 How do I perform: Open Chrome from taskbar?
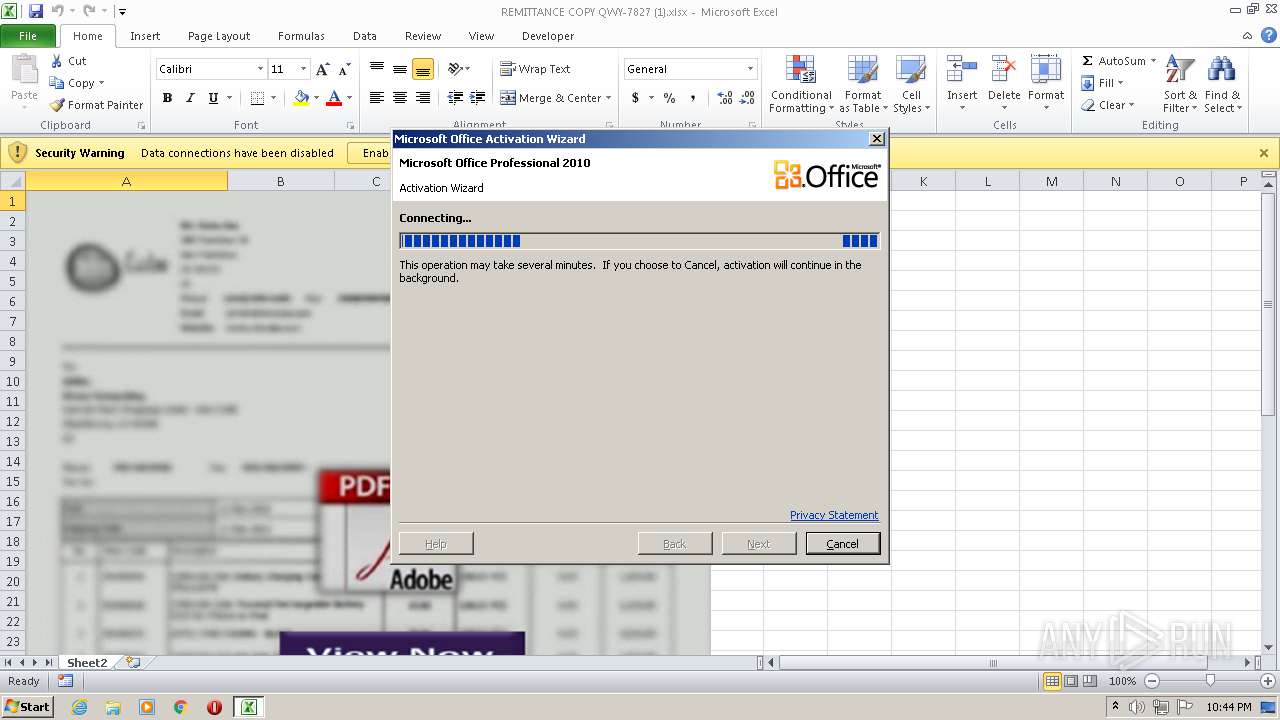[181, 707]
